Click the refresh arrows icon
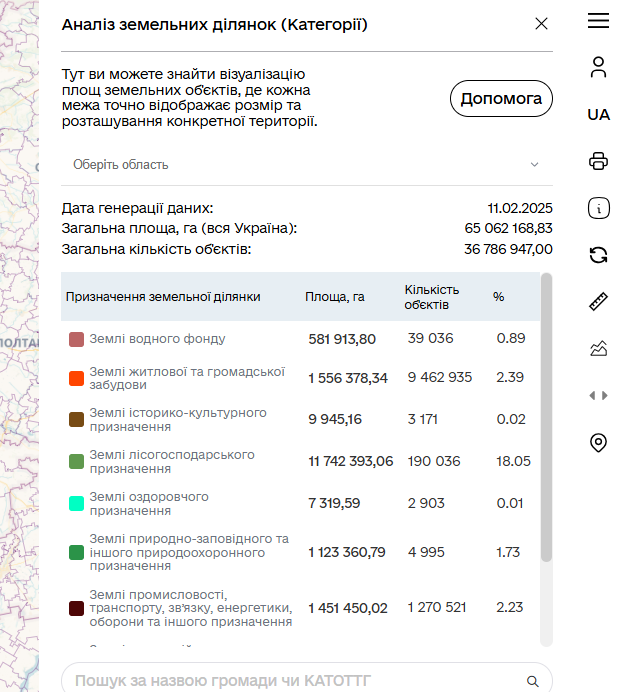Screen dimensions: 620x692 click(x=598, y=255)
